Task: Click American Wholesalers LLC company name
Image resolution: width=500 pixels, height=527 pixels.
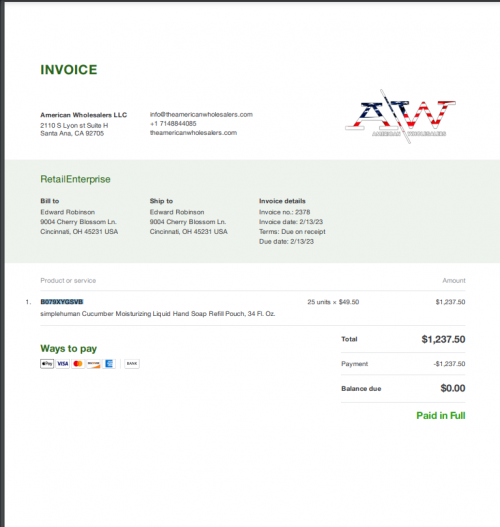Action: click(x=84, y=115)
